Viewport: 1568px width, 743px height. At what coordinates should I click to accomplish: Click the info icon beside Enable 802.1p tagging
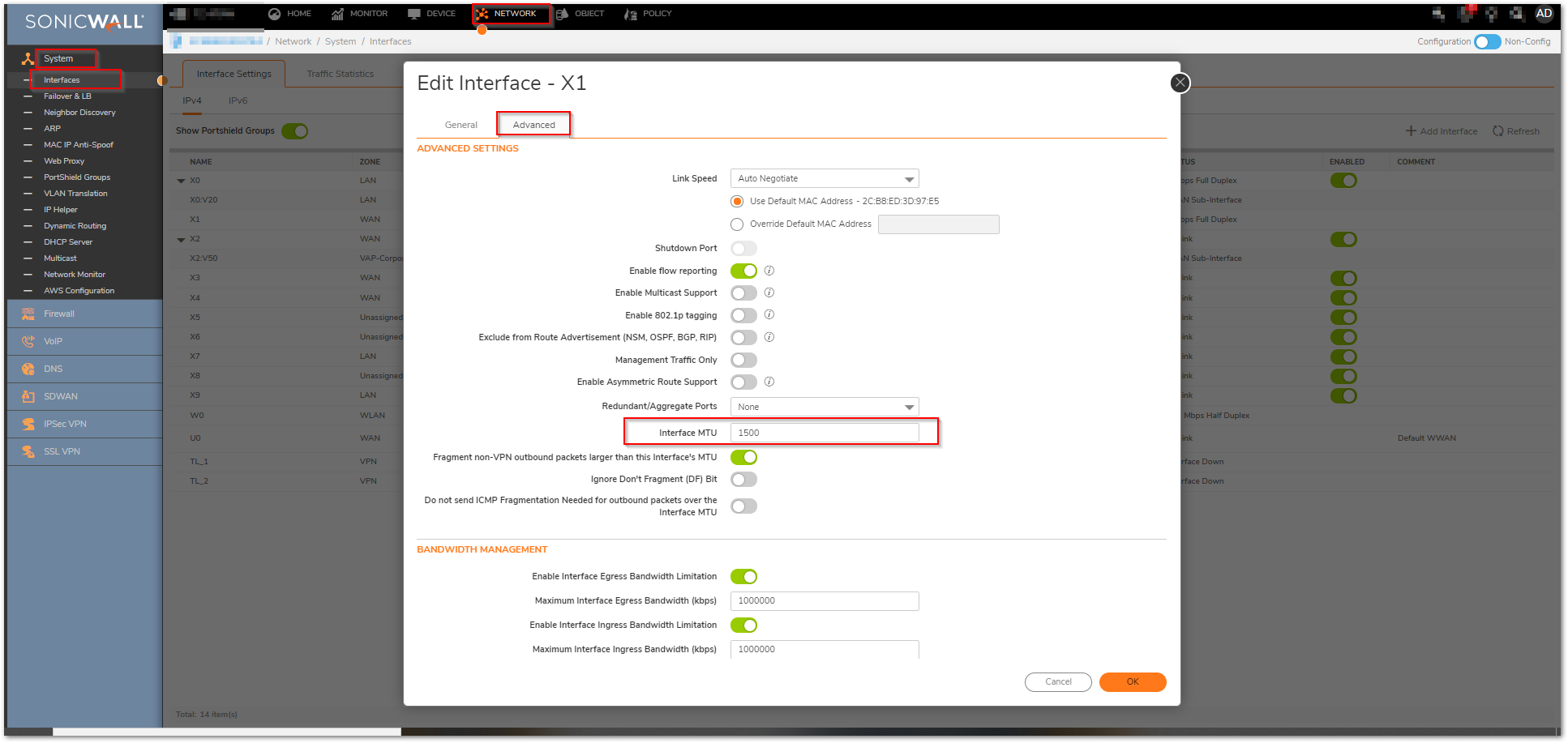tap(769, 314)
